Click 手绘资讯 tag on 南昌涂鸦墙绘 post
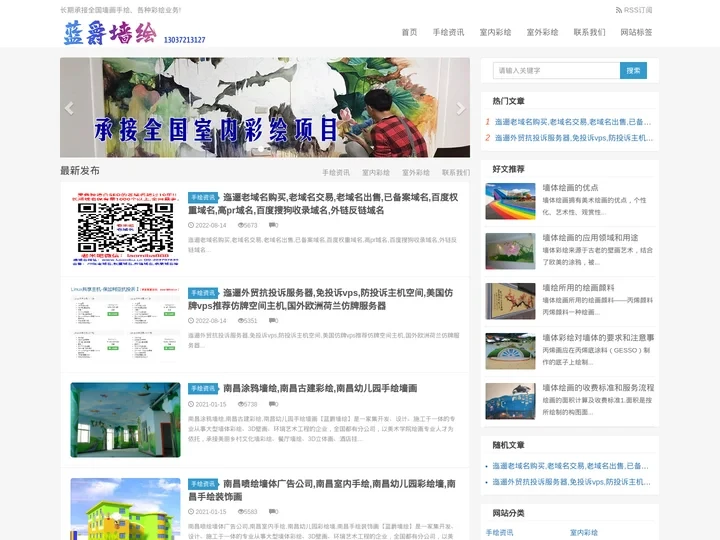 click(x=203, y=388)
